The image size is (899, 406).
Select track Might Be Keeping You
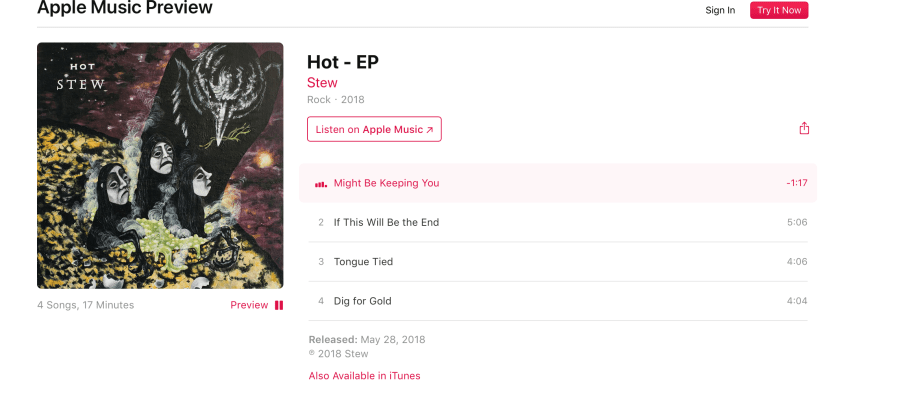click(558, 183)
